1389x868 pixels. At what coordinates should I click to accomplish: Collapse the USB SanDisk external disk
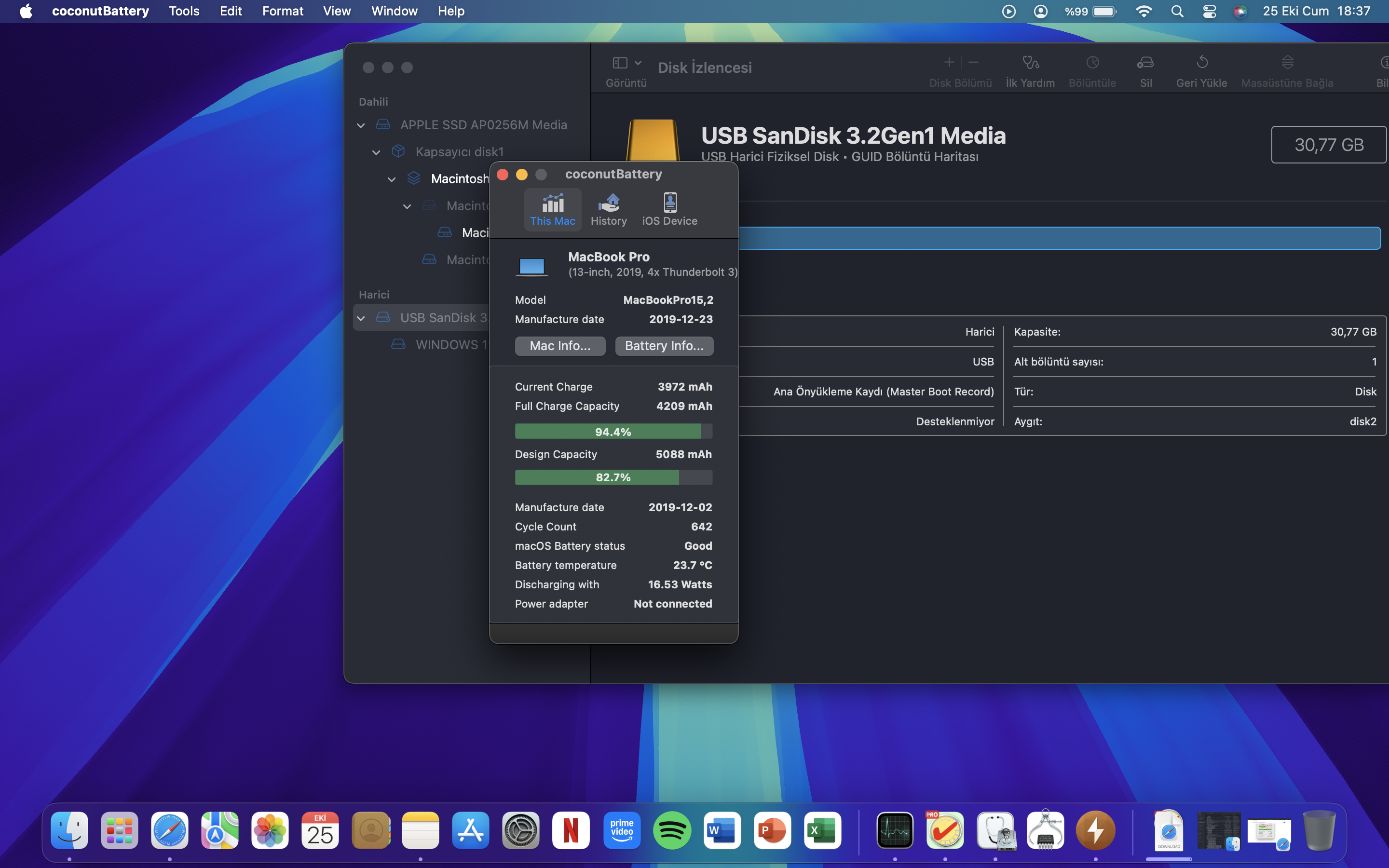pyautogui.click(x=360, y=318)
